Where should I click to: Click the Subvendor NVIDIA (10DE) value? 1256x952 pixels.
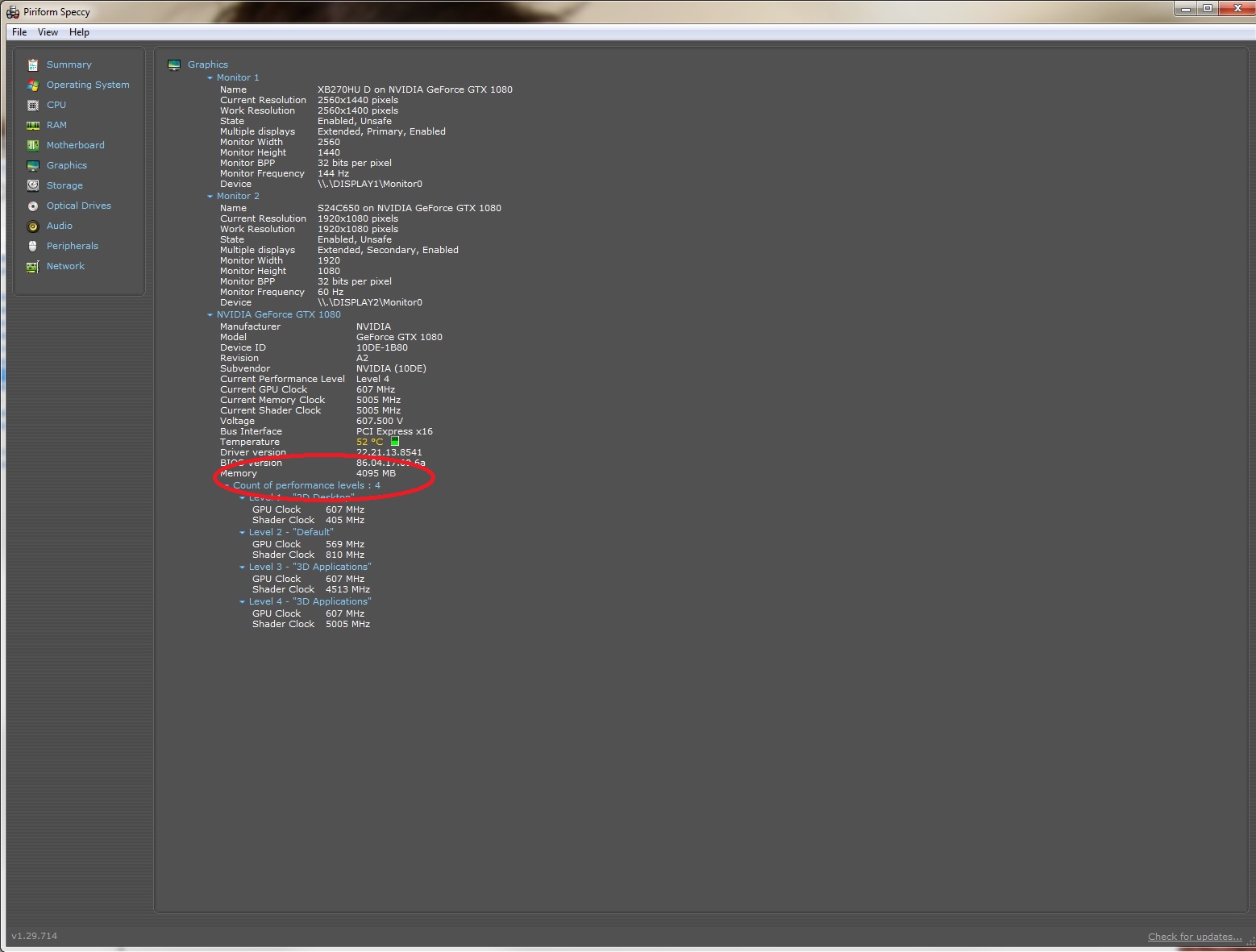[x=391, y=368]
